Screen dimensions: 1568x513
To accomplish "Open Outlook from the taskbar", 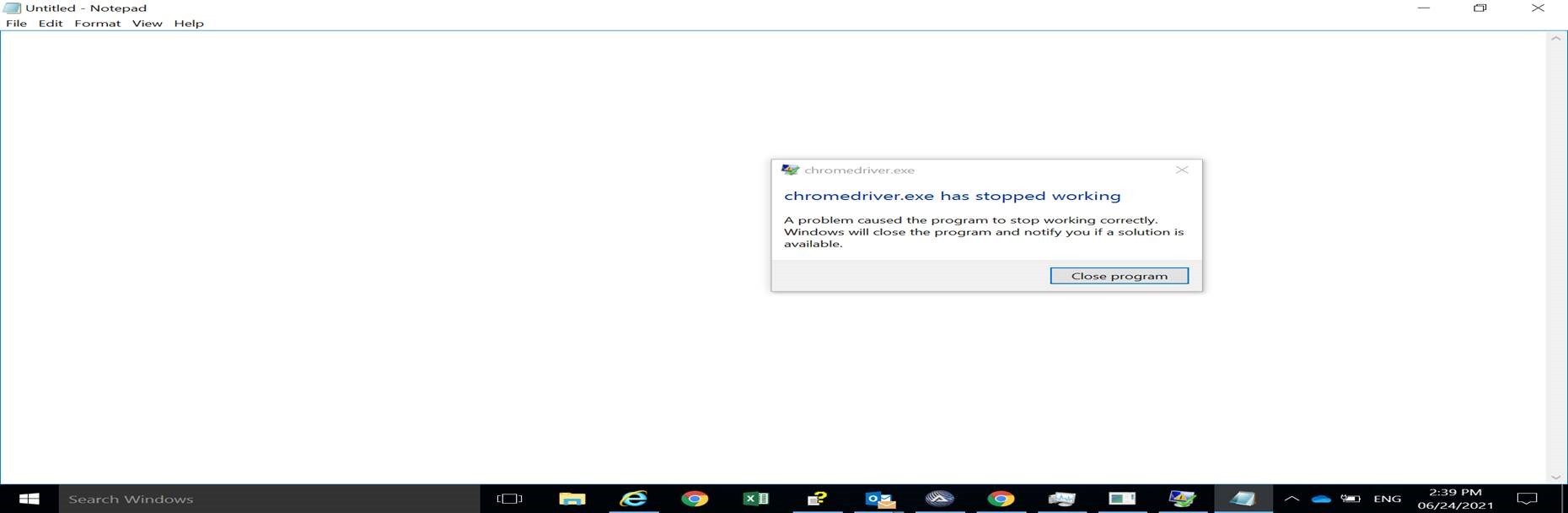I will tap(879, 499).
